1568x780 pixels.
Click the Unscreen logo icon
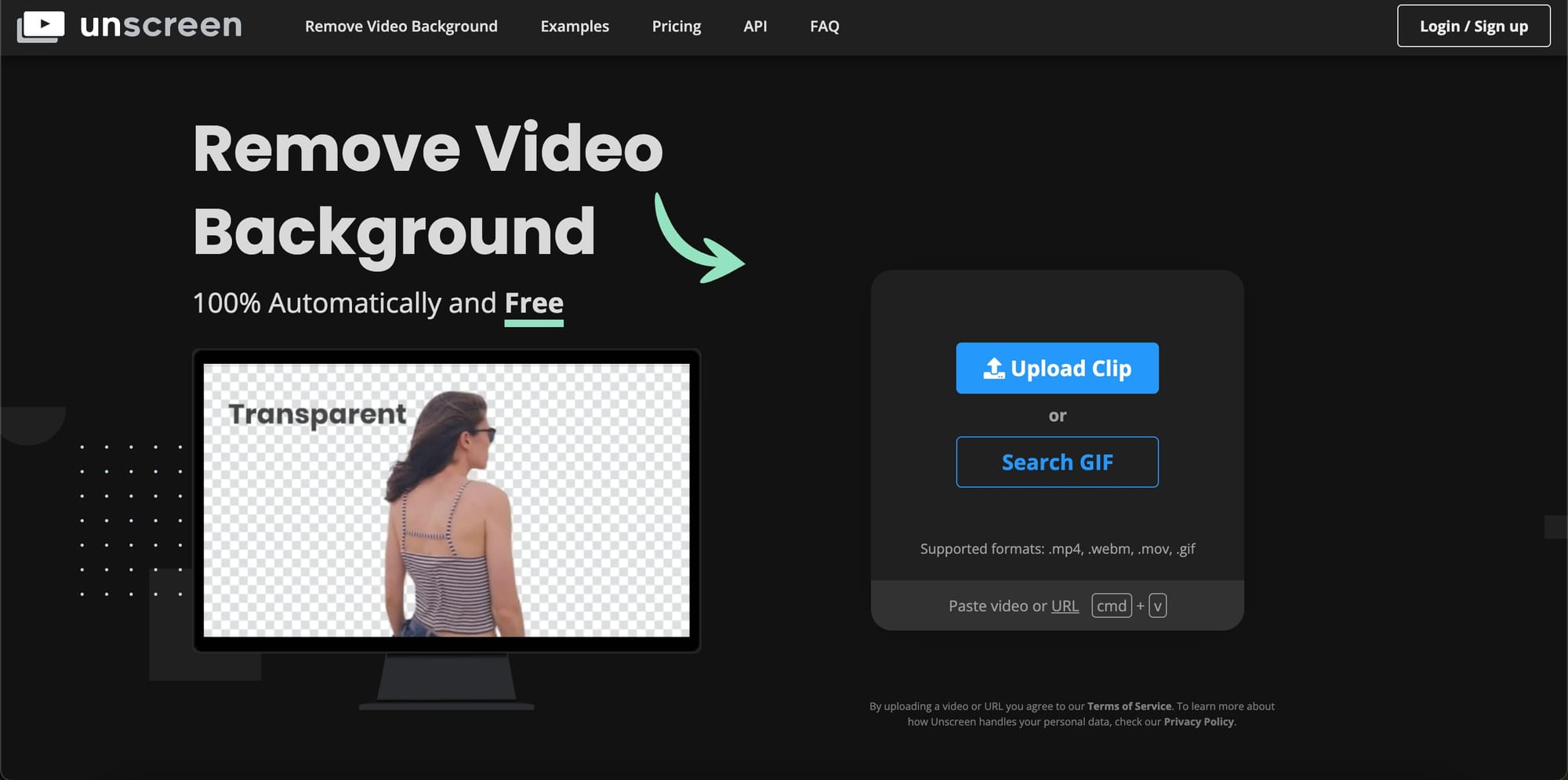[41, 26]
